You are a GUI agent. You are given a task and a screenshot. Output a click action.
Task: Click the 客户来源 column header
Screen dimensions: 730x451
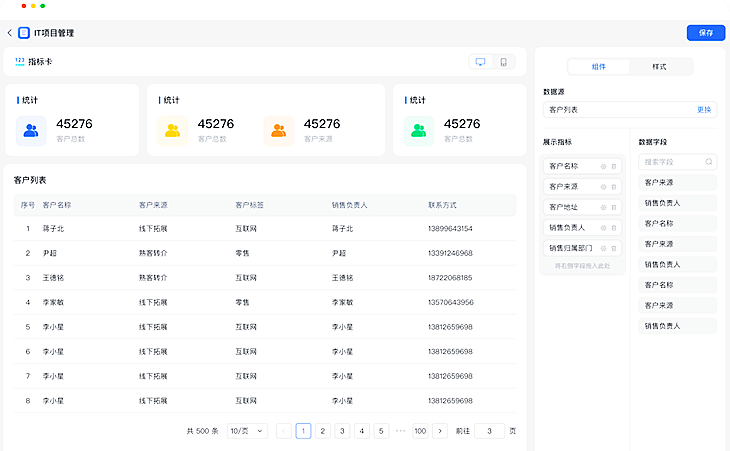pos(153,205)
